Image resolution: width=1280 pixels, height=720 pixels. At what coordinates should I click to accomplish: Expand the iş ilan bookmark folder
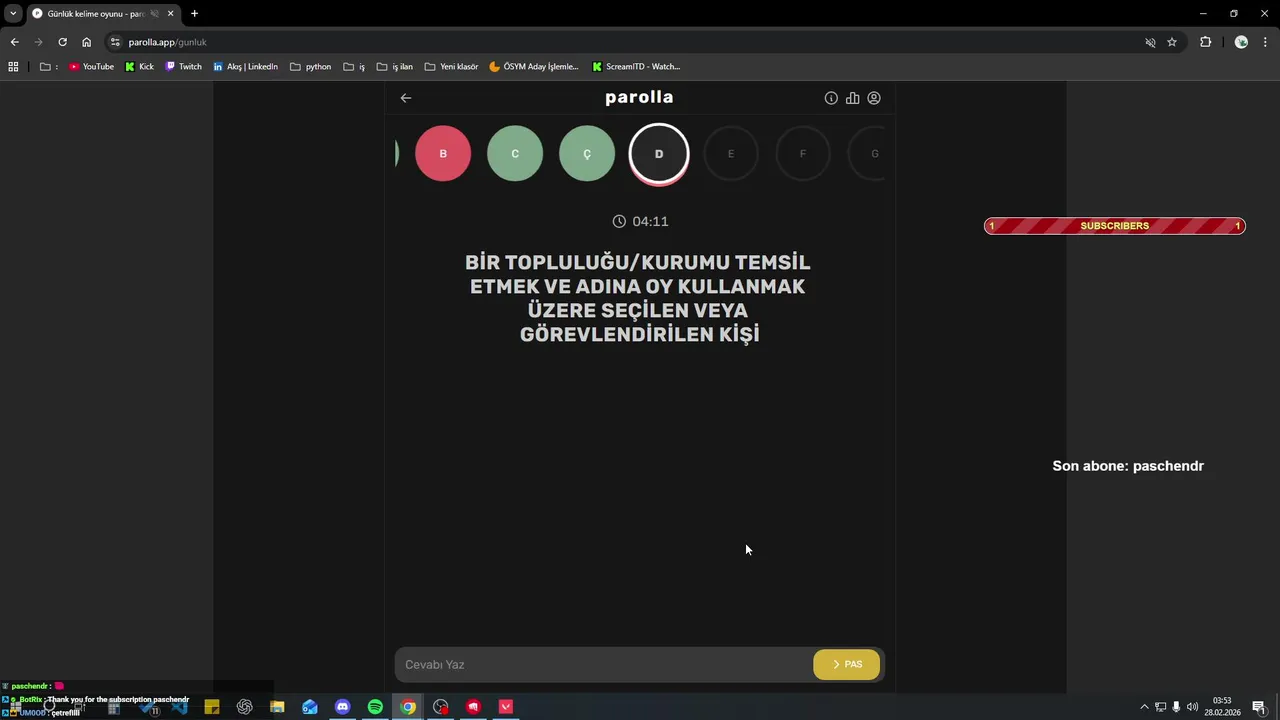click(394, 67)
